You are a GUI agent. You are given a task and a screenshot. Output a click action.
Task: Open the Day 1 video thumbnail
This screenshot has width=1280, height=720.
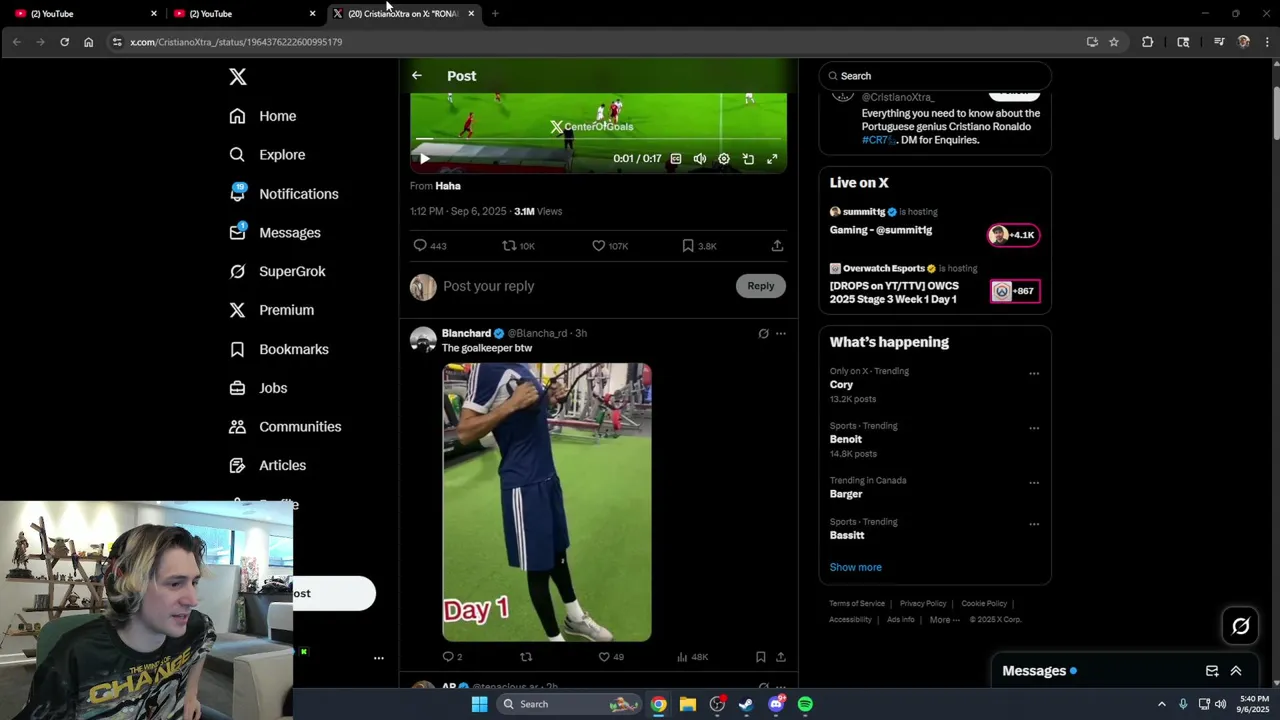coord(547,502)
